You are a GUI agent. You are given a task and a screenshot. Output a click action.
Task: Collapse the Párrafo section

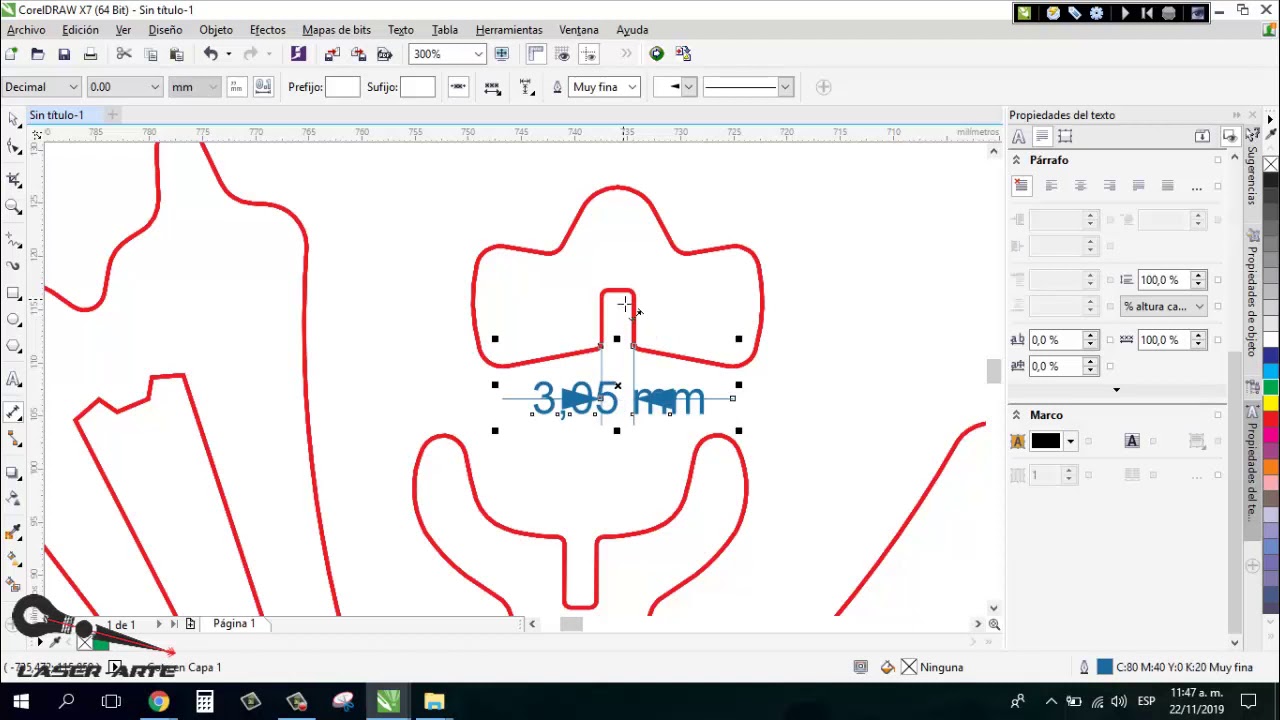[x=1016, y=160]
